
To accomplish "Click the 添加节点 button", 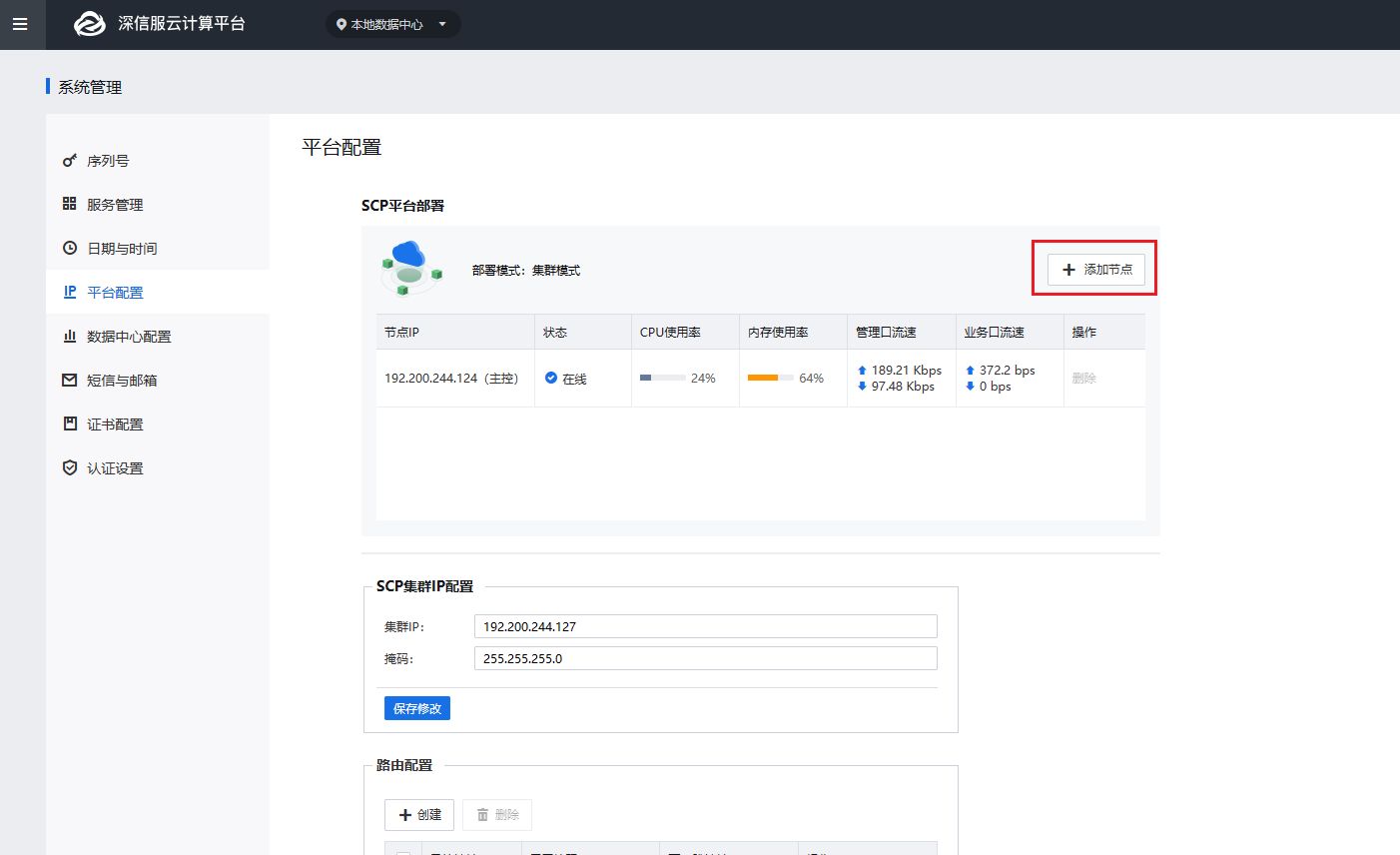I will coord(1095,270).
